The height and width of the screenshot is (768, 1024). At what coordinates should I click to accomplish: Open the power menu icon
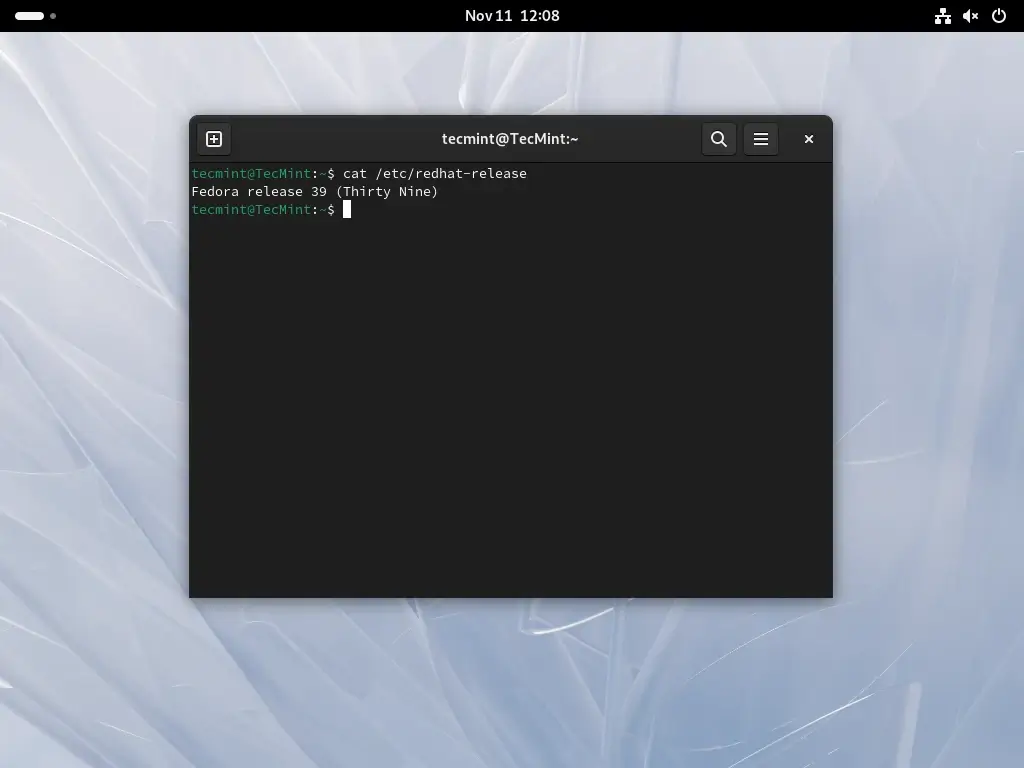click(x=999, y=16)
